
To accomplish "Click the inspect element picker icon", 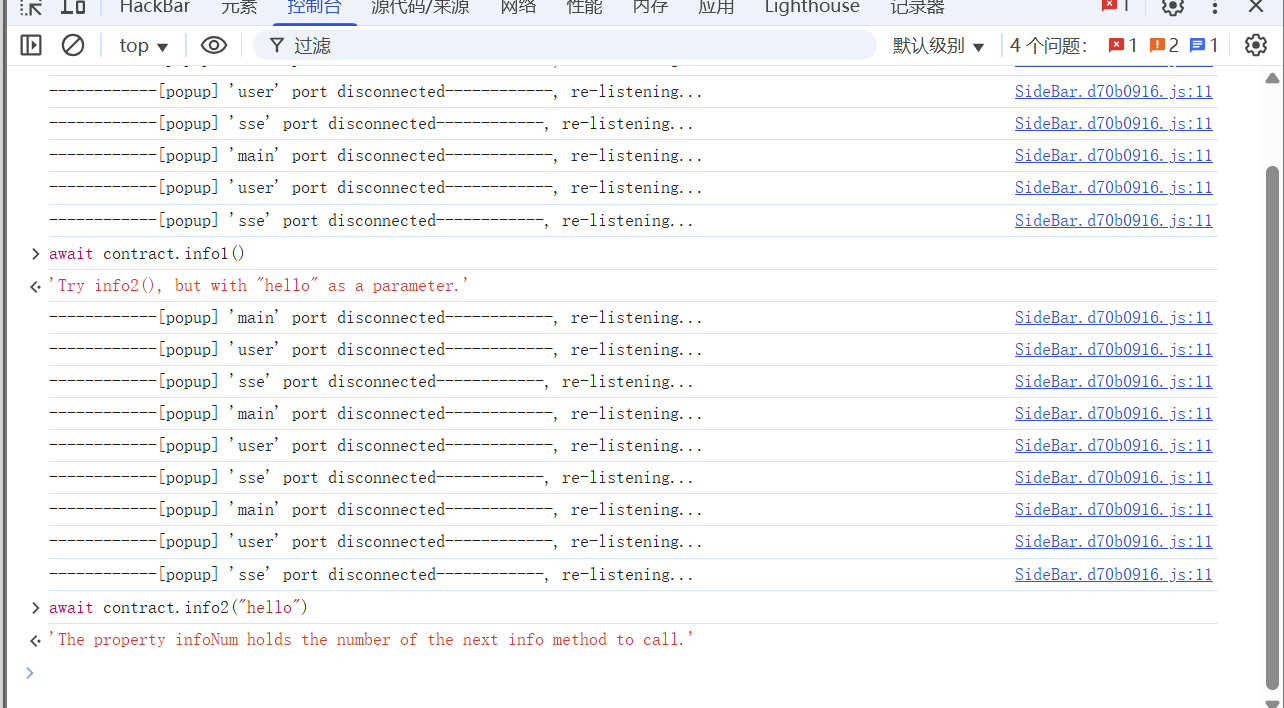I will point(31,7).
